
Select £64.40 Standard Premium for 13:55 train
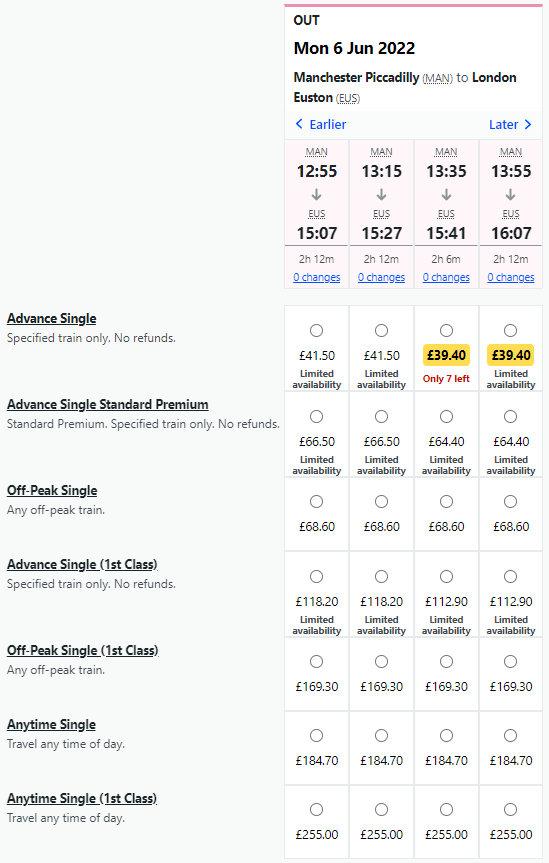[510, 417]
